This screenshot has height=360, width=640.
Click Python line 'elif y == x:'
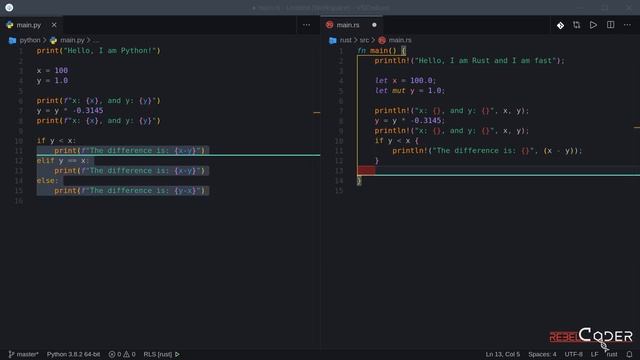(x=63, y=160)
